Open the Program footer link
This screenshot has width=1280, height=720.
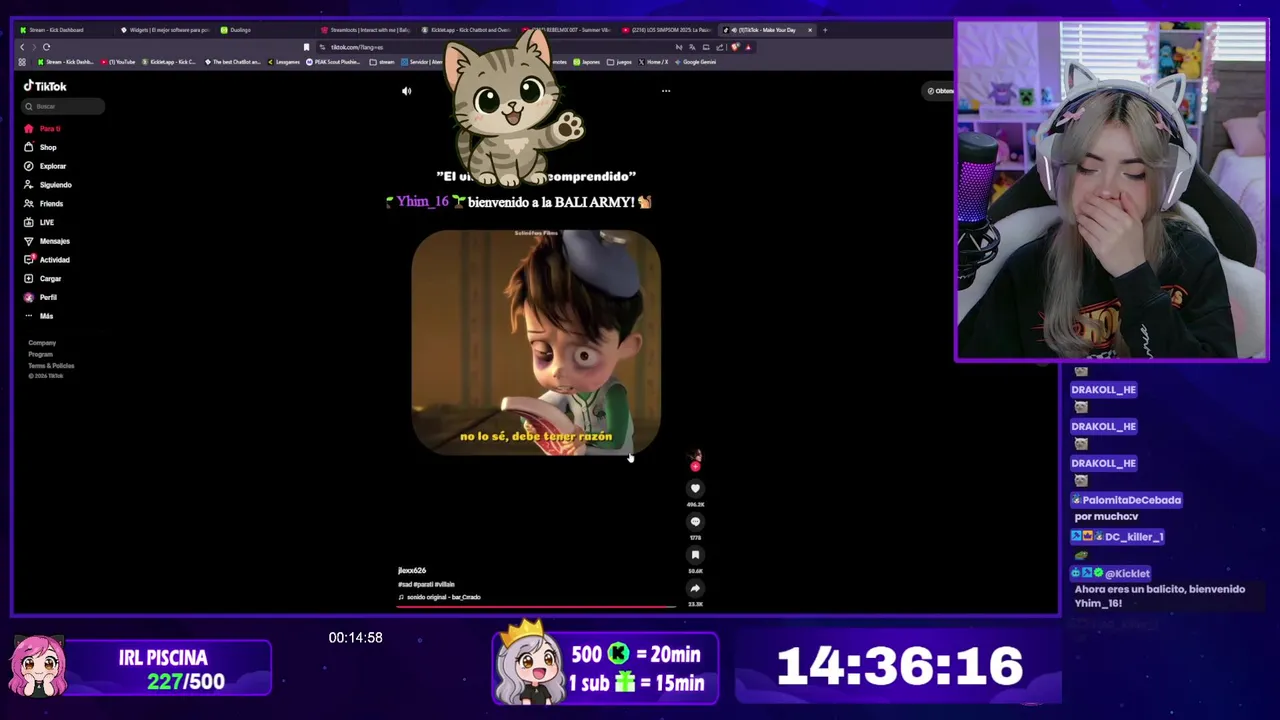[x=40, y=354]
